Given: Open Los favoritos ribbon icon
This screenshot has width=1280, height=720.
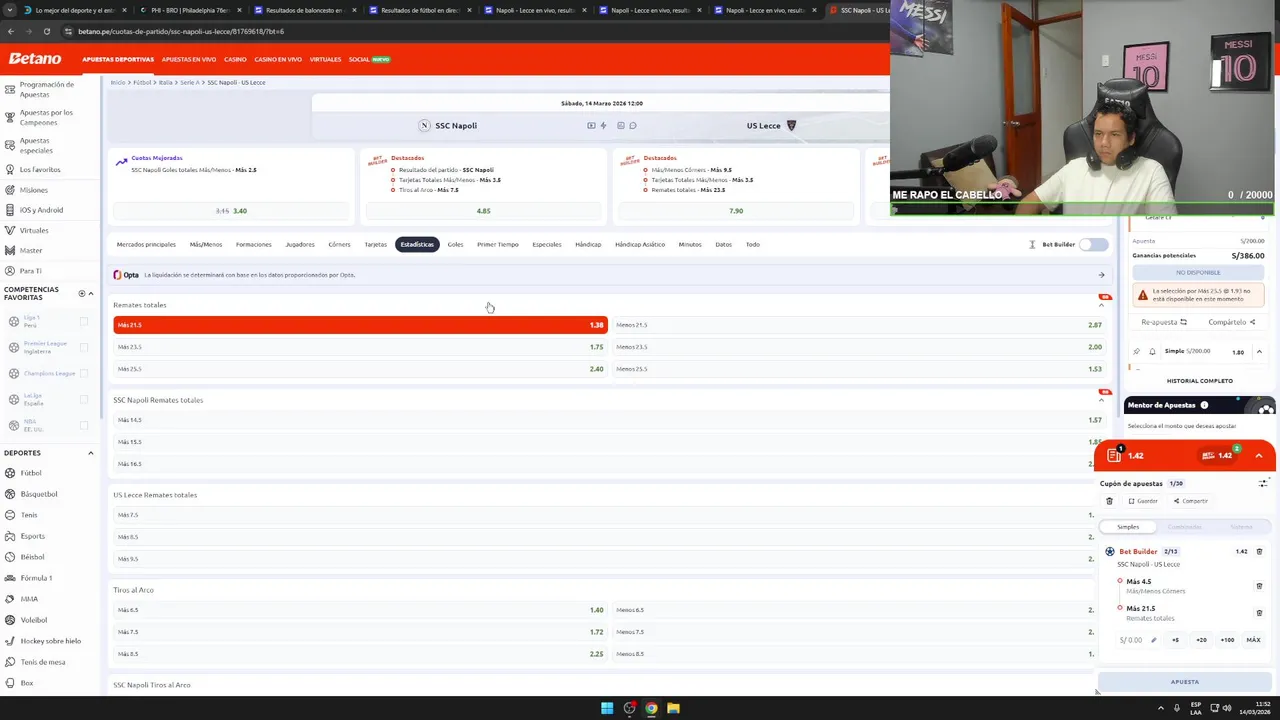Looking at the screenshot, I should [x=9, y=169].
